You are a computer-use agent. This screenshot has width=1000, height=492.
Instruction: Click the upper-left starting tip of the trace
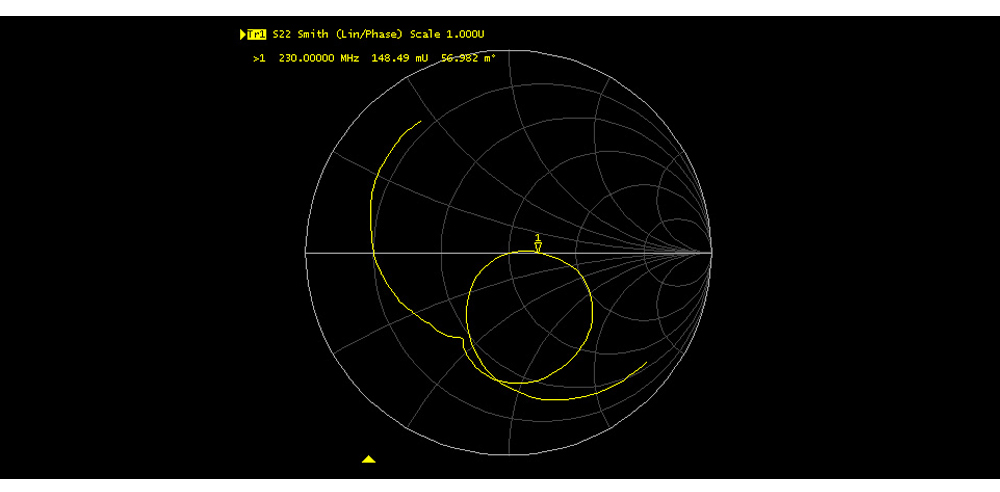(420, 122)
